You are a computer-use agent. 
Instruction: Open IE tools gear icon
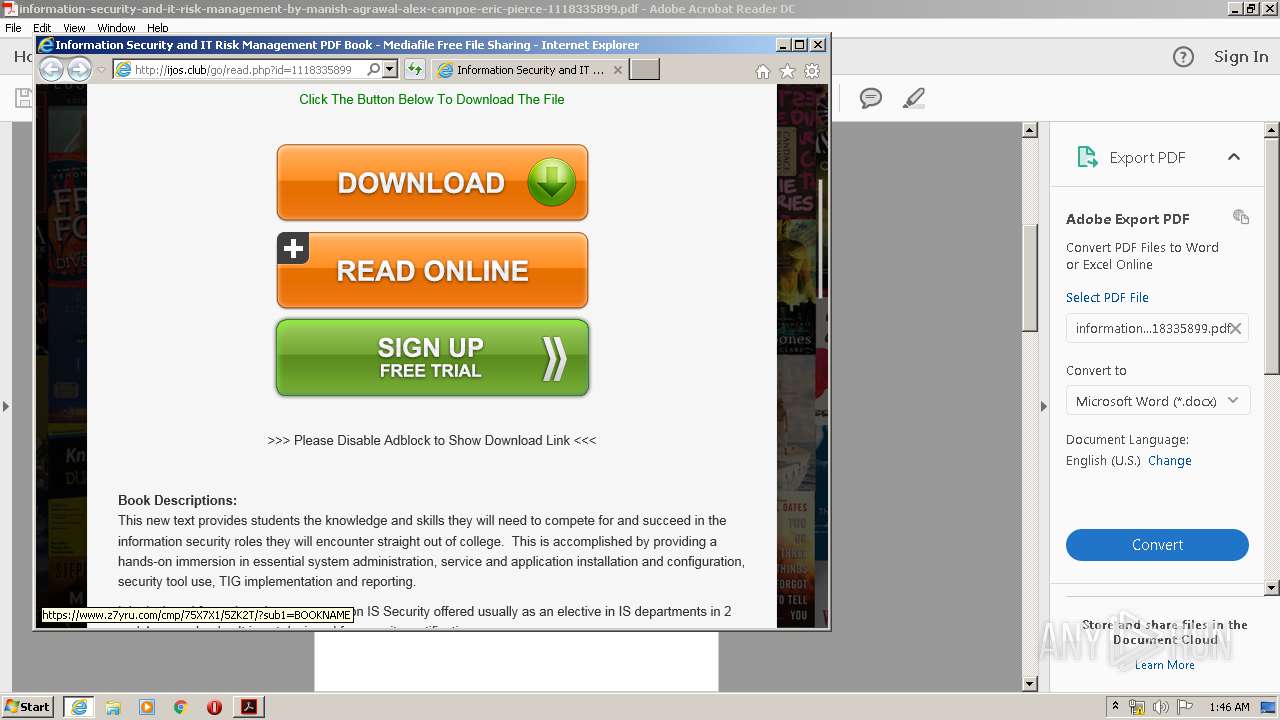coord(812,71)
